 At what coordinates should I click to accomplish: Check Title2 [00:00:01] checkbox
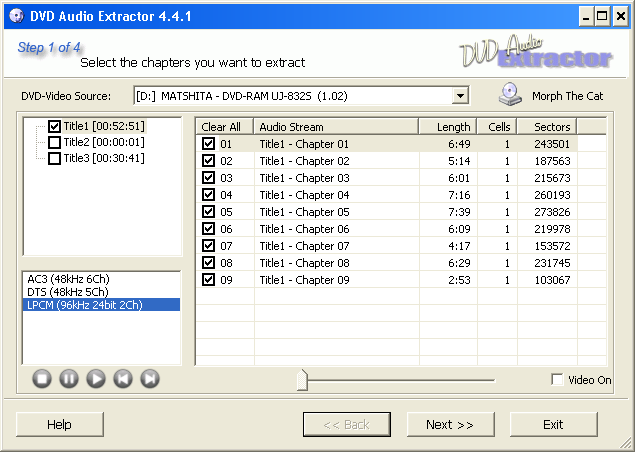[54, 142]
